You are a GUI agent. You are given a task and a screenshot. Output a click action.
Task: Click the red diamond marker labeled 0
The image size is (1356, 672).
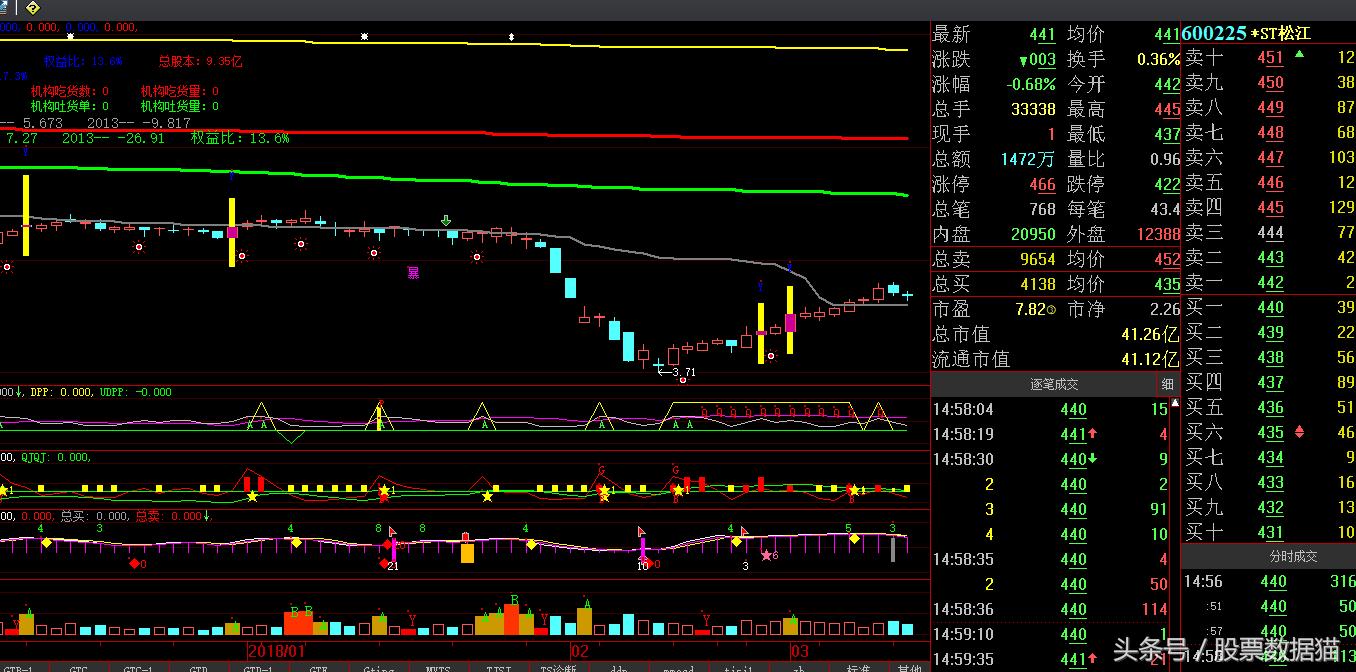[134, 563]
